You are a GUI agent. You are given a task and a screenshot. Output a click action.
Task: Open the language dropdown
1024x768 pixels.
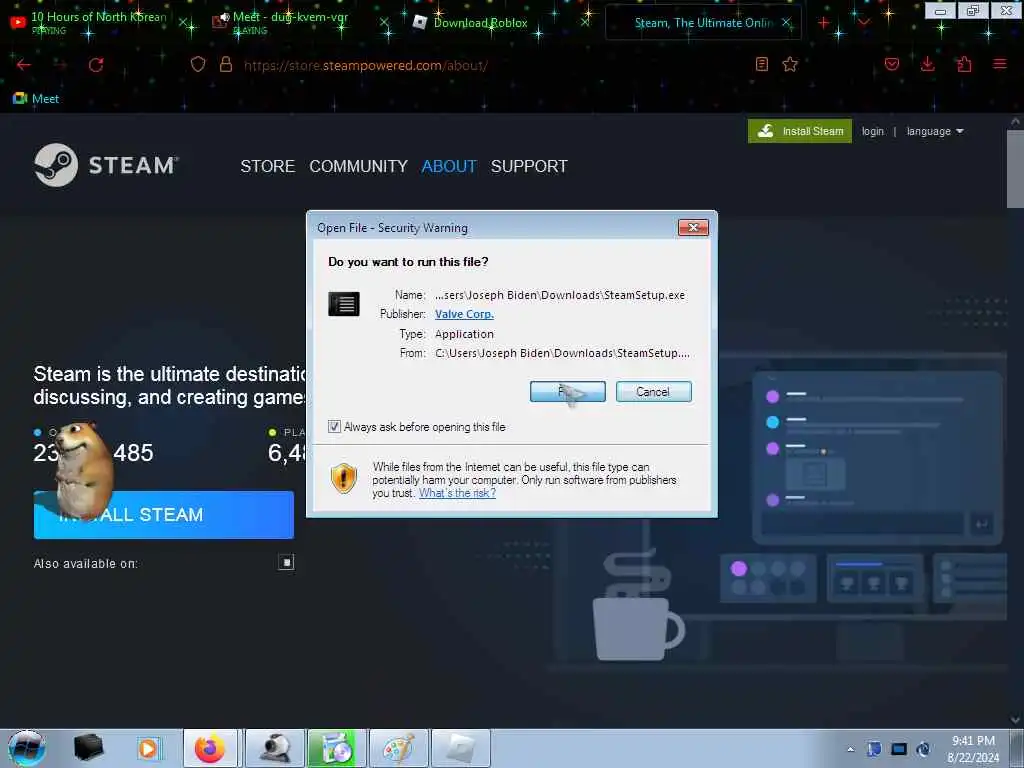(935, 131)
